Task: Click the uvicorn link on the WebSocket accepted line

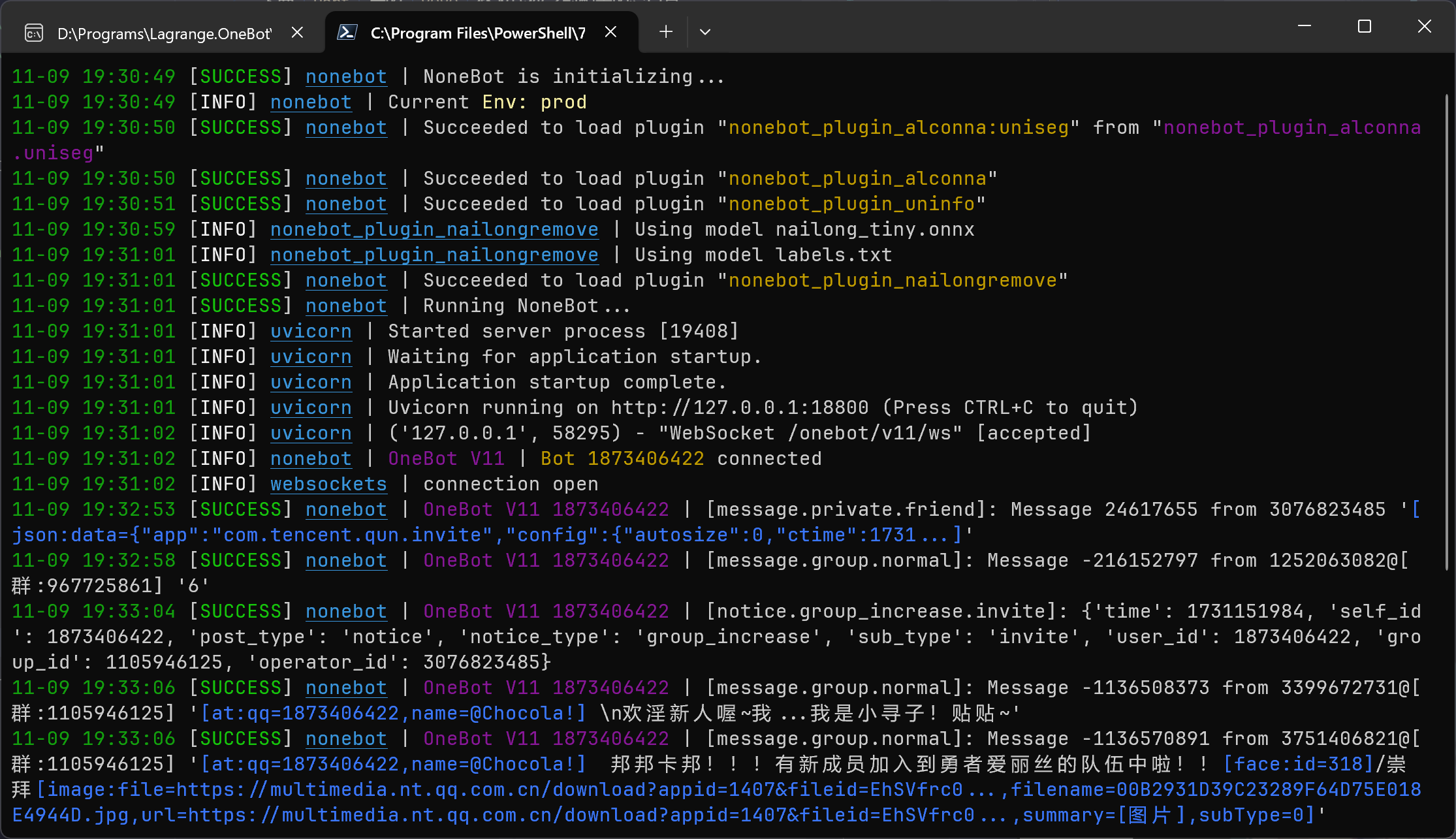Action: [x=311, y=434]
